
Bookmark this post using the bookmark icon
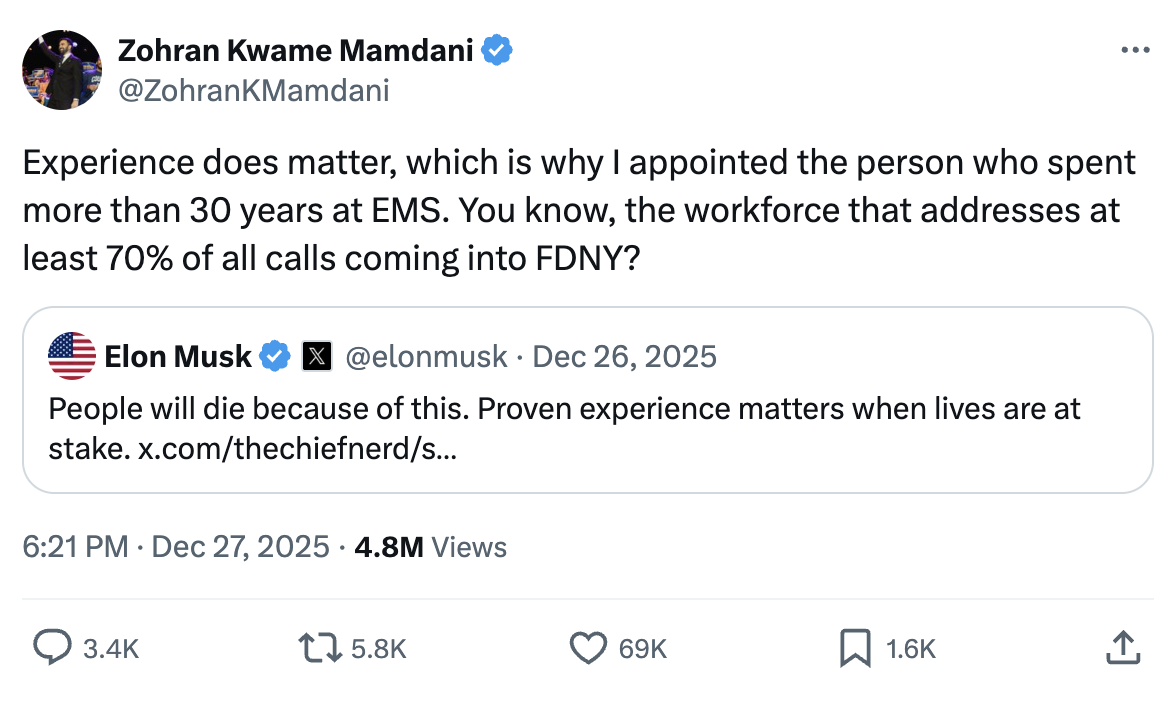point(855,648)
